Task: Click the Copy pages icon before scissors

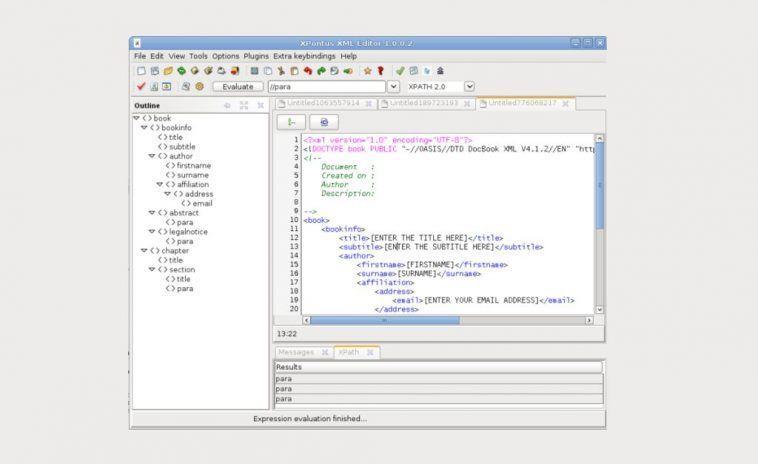Action: (x=268, y=71)
